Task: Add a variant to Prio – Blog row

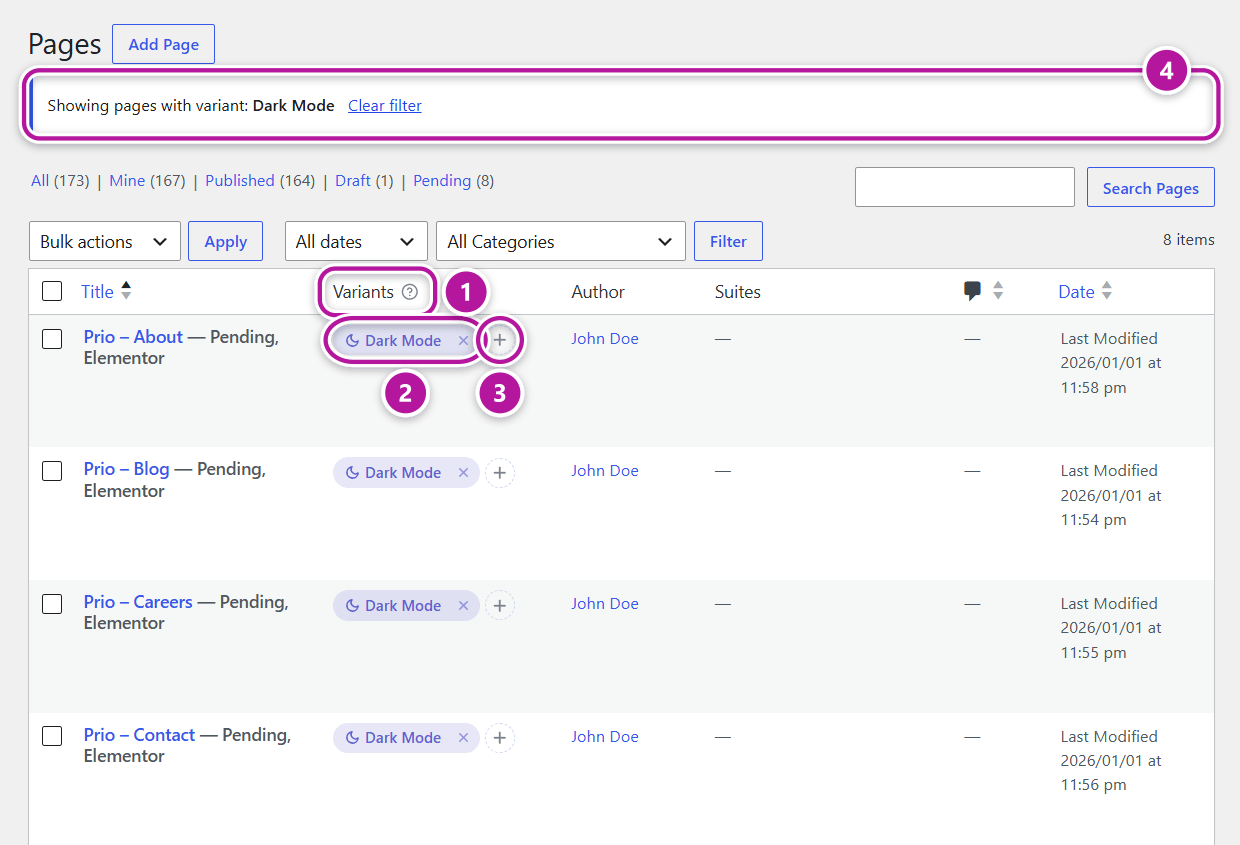Action: [x=500, y=473]
